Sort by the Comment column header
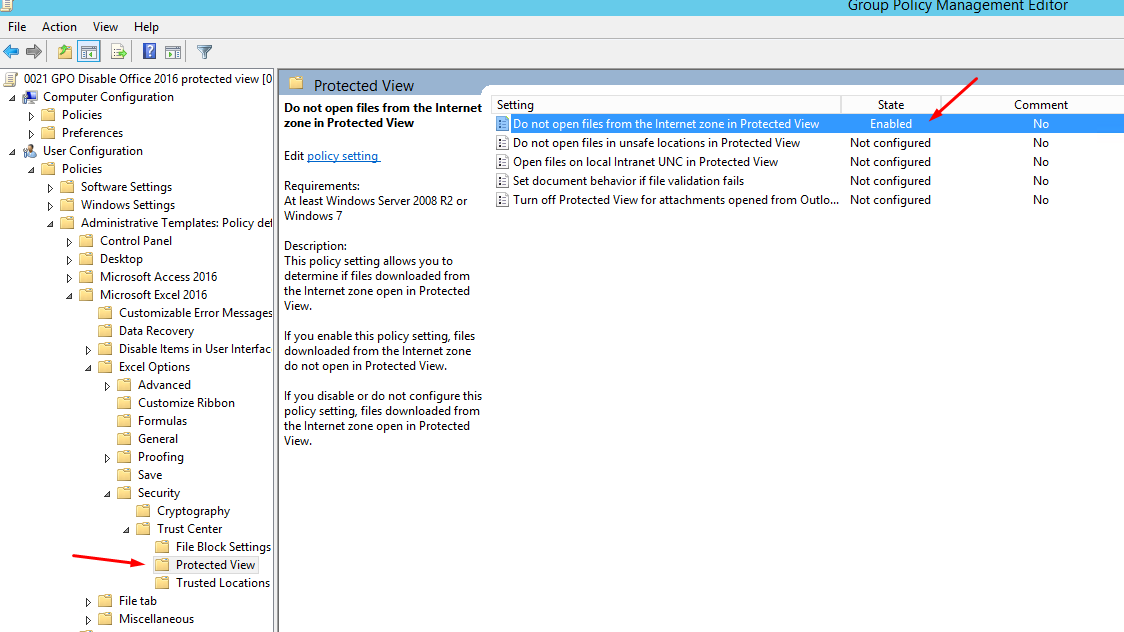 tap(1040, 105)
